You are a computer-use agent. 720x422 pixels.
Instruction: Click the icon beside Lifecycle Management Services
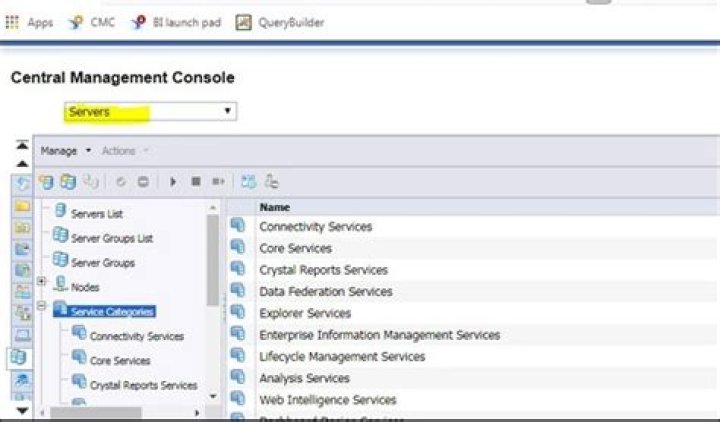point(238,354)
